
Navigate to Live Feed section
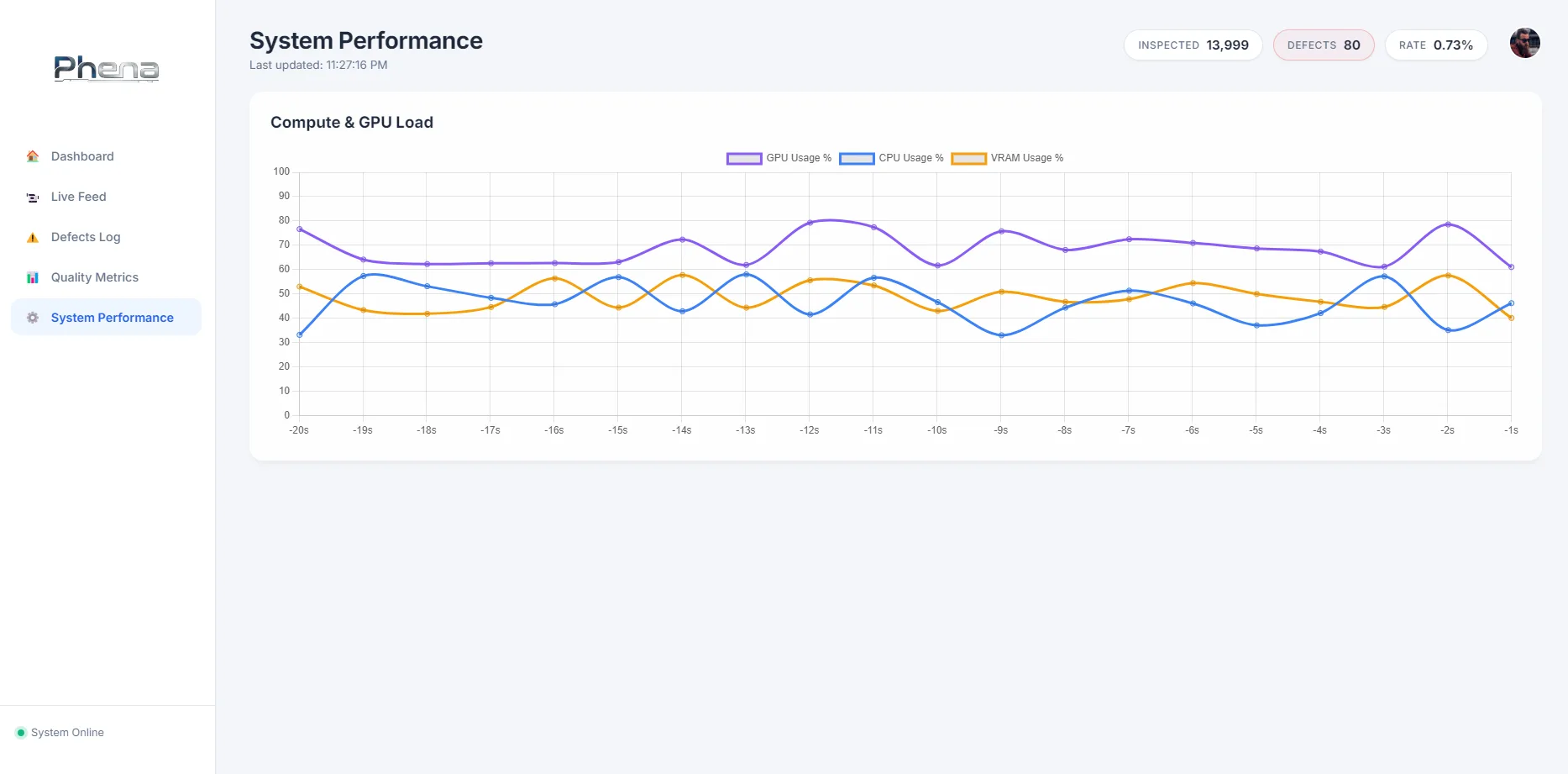coord(77,197)
